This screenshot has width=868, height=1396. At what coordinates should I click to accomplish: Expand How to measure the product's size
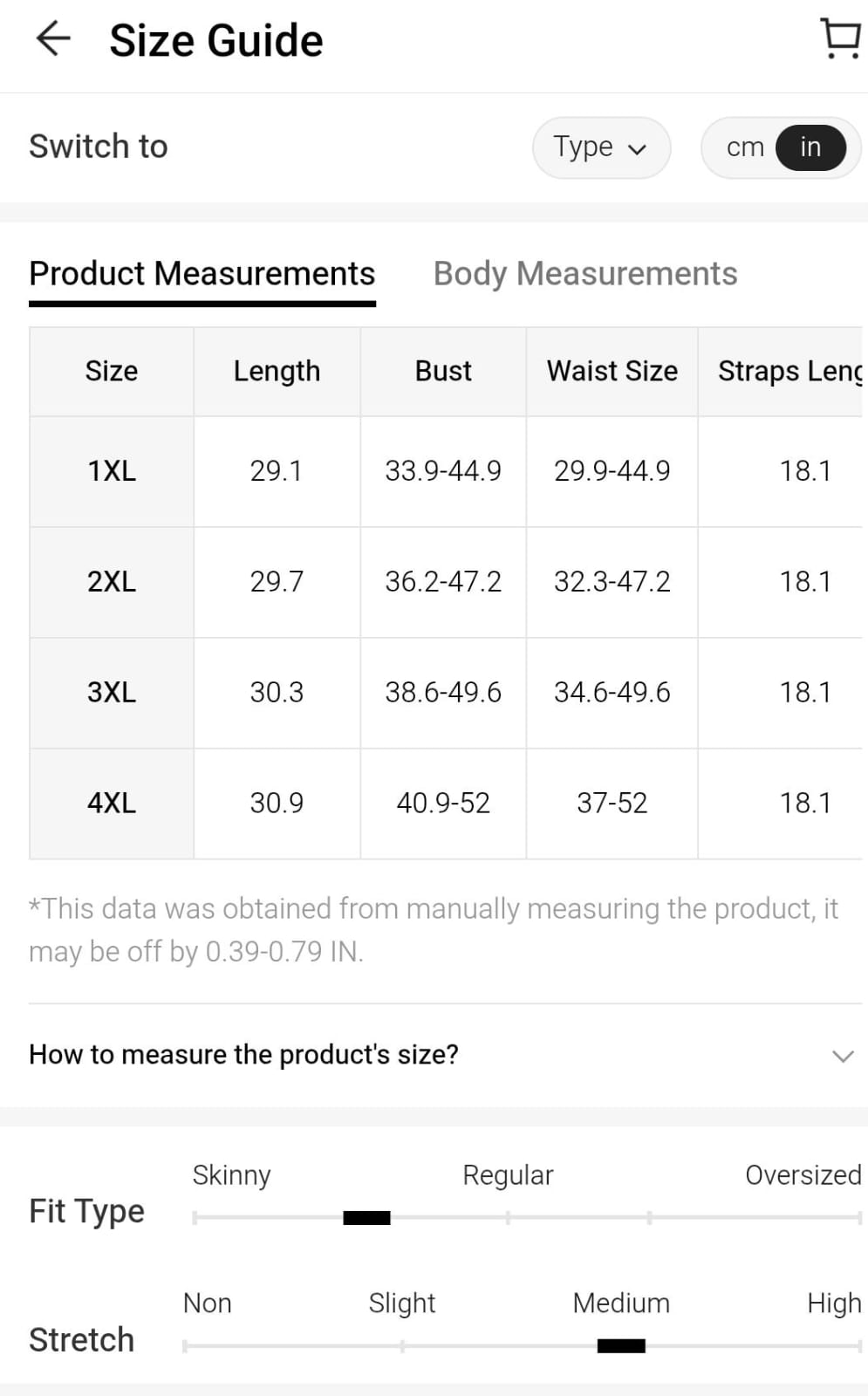point(244,1055)
